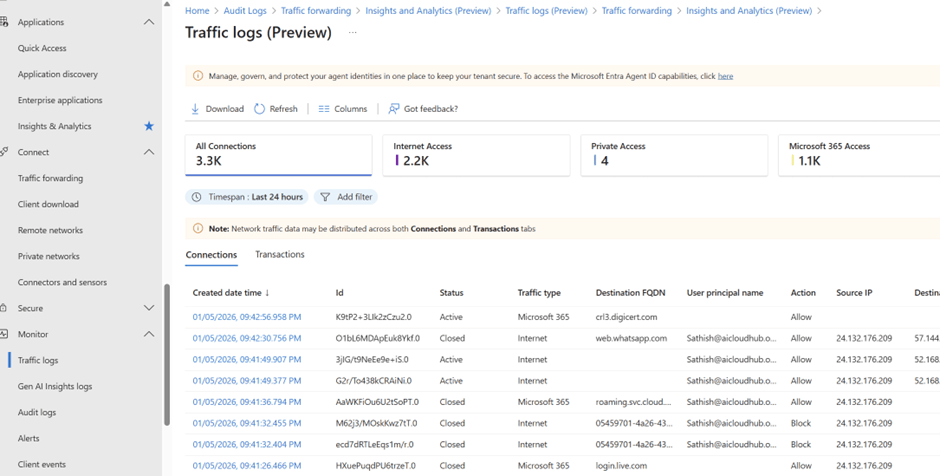Click the Download arrow icon in toolbar

[x=195, y=109]
